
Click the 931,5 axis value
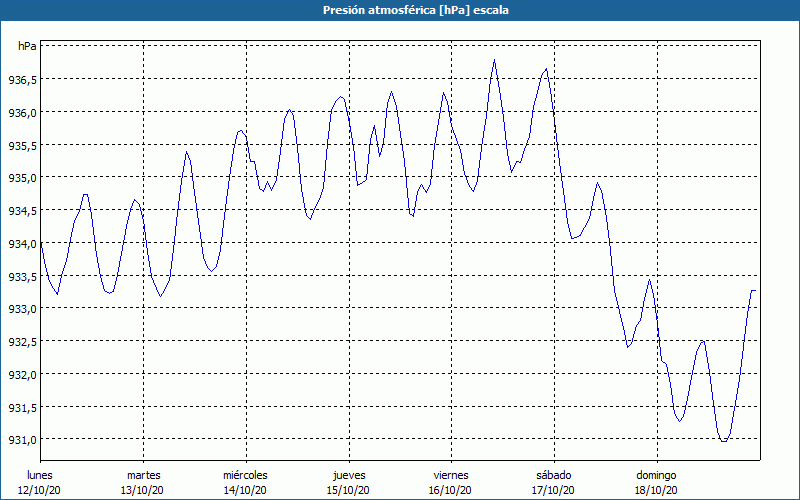pyautogui.click(x=22, y=407)
